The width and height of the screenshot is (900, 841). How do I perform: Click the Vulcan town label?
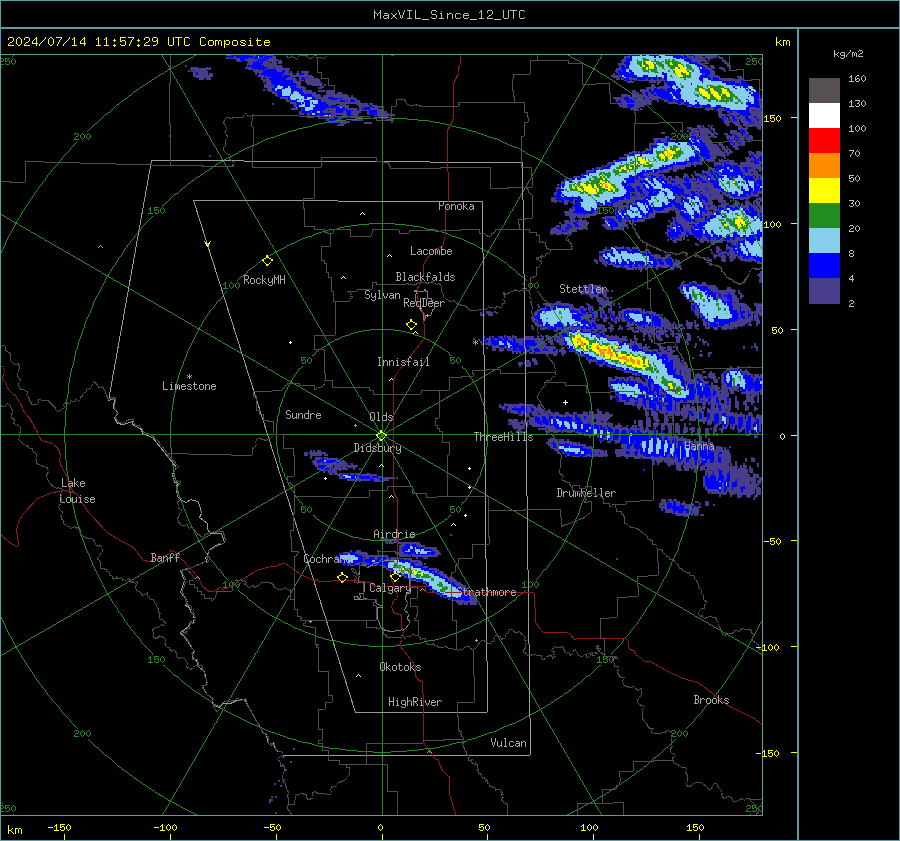508,743
